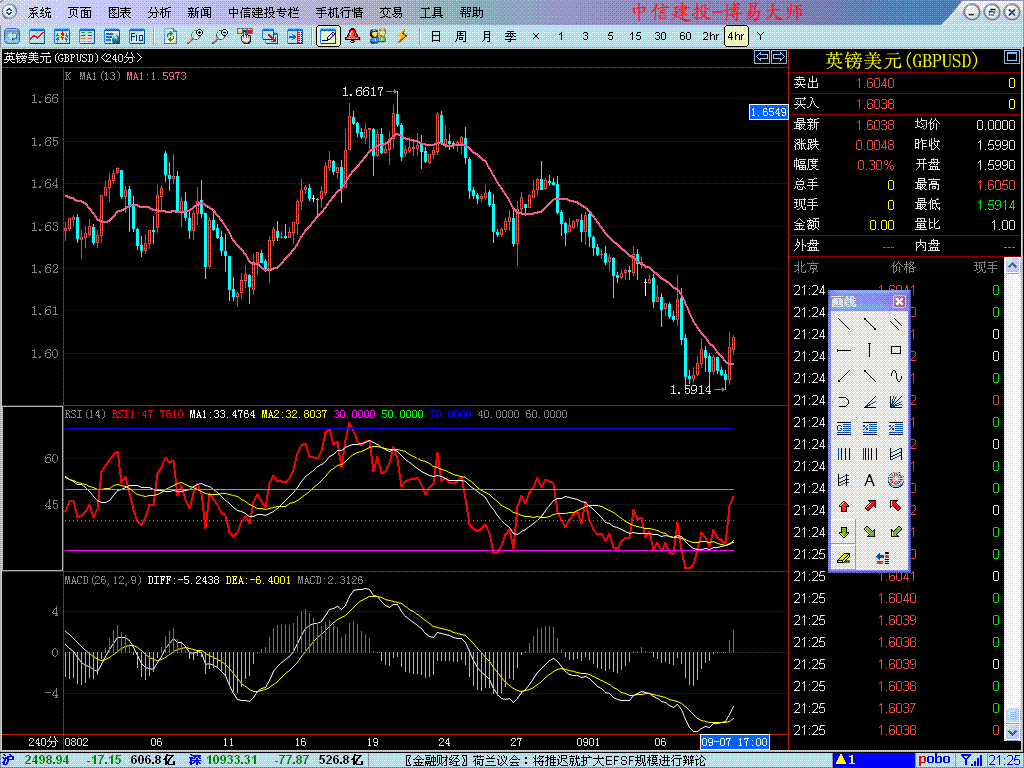Select the sine wave drawing tool
This screenshot has height=768, width=1024.
[896, 376]
